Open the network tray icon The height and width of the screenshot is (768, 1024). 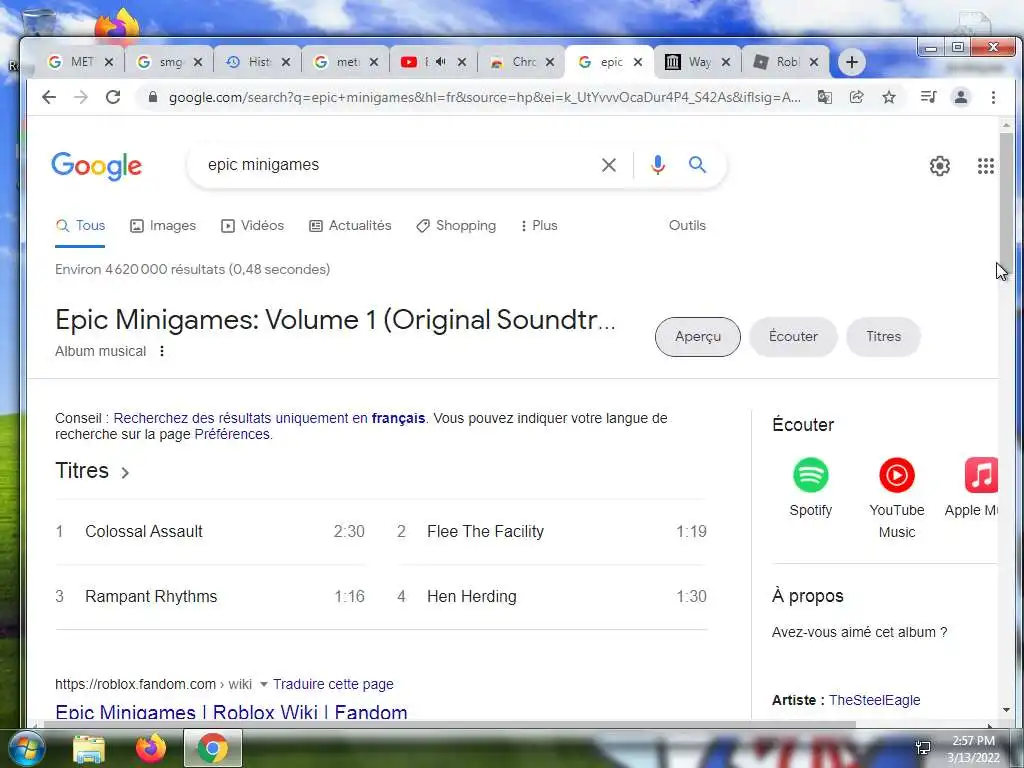923,748
